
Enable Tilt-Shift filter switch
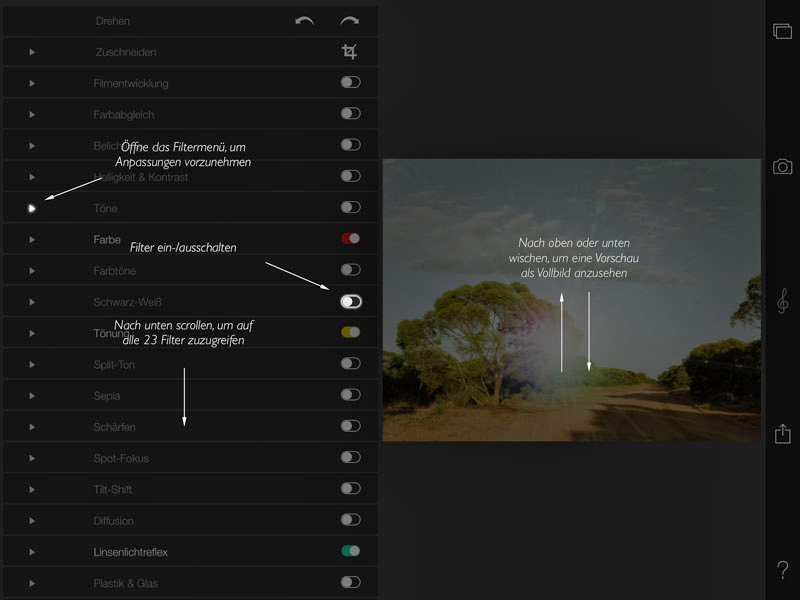[351, 488]
